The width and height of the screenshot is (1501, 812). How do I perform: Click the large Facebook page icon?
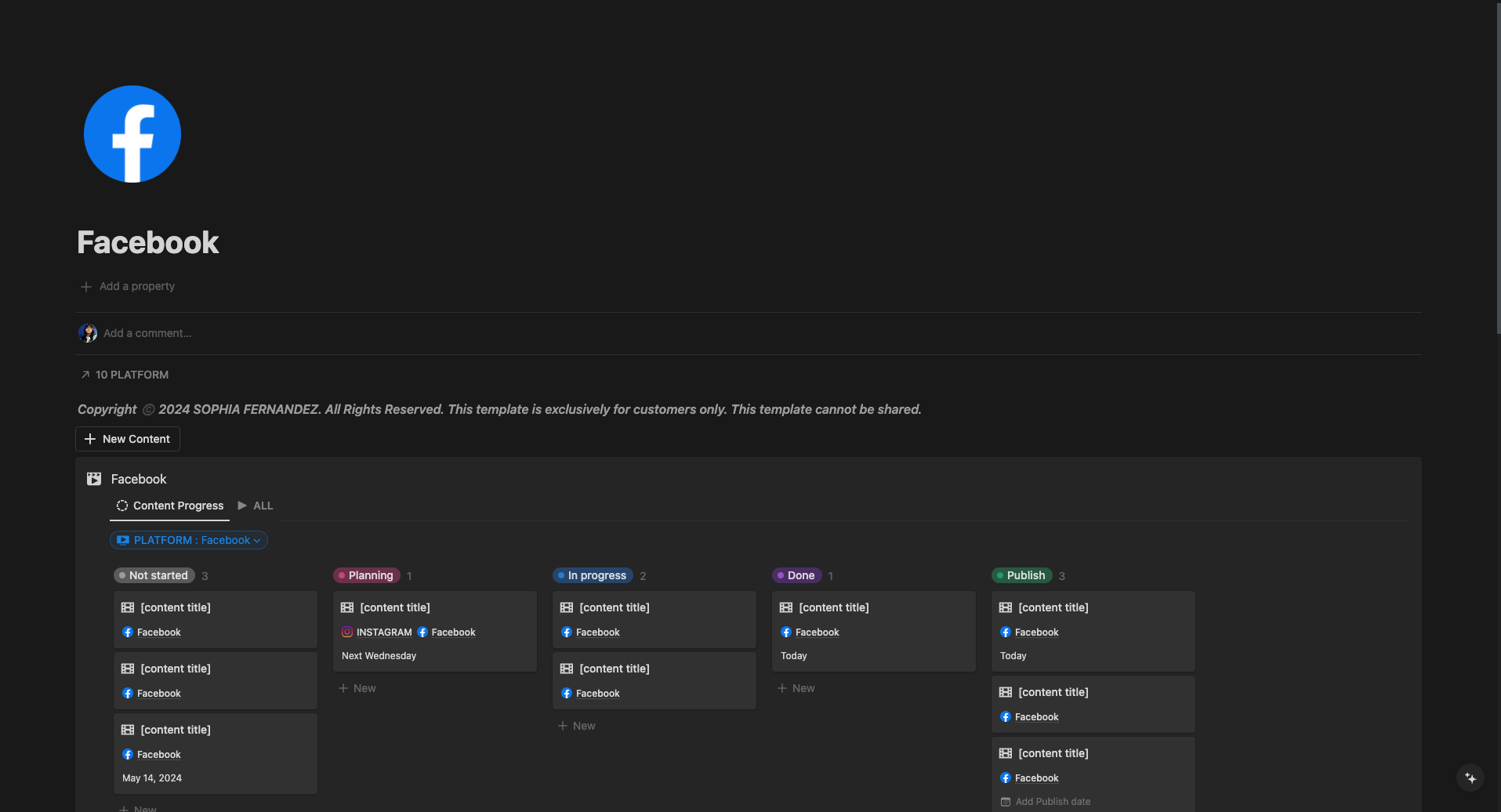pyautogui.click(x=132, y=134)
